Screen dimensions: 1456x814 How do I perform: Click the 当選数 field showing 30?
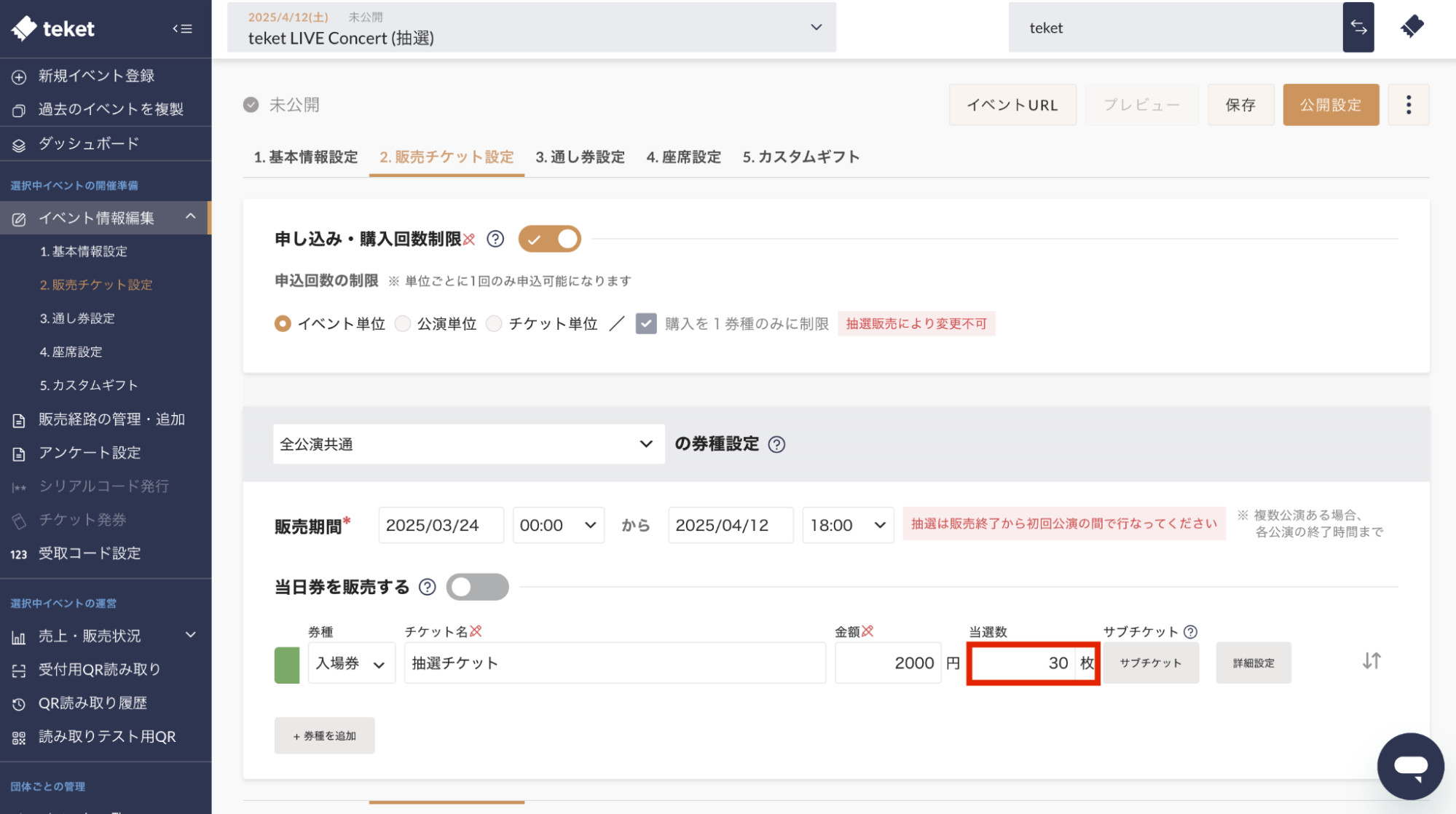(1023, 663)
